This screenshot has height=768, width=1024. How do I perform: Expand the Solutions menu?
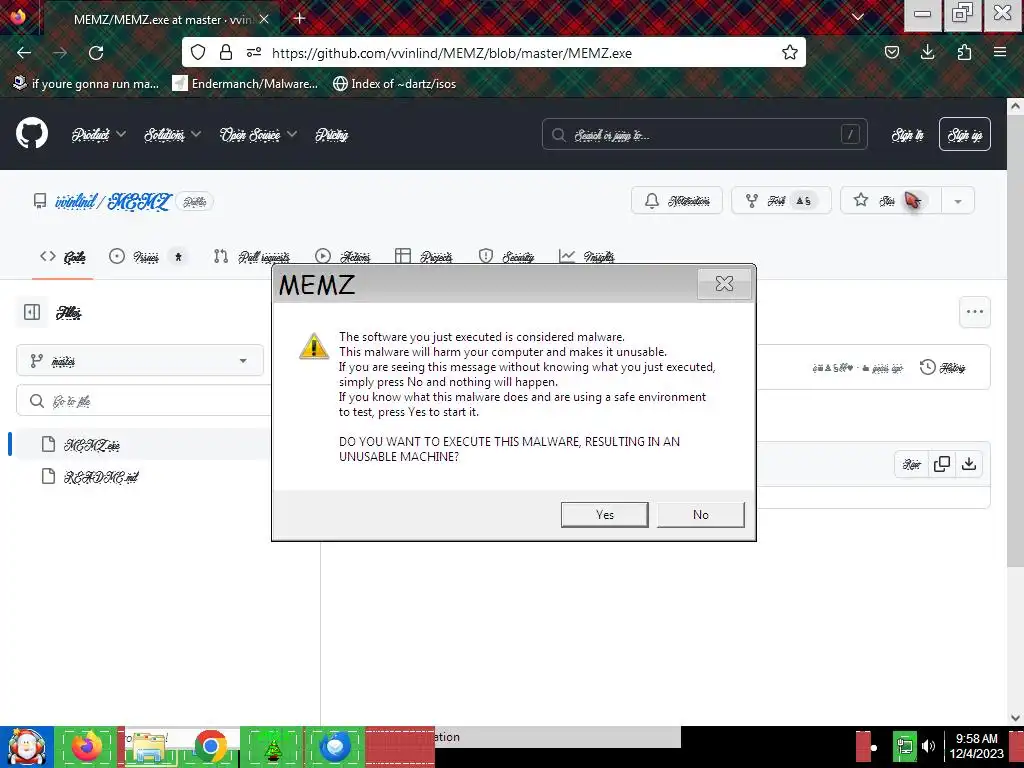click(172, 135)
